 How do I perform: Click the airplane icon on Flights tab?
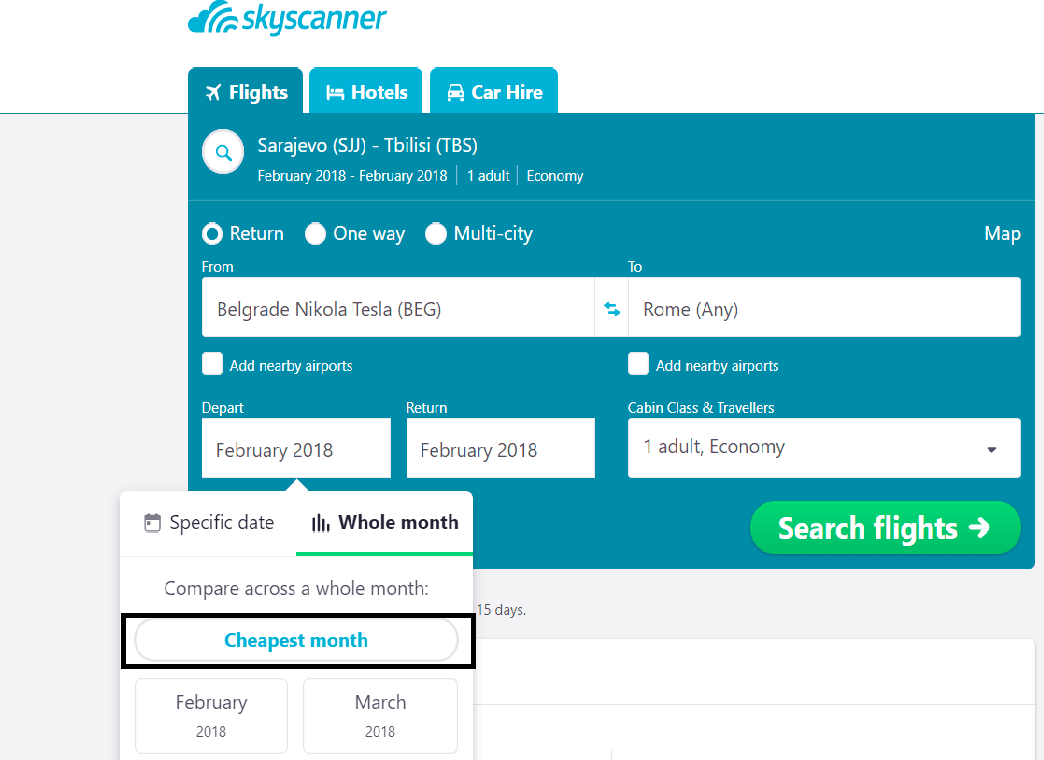pyautogui.click(x=213, y=92)
